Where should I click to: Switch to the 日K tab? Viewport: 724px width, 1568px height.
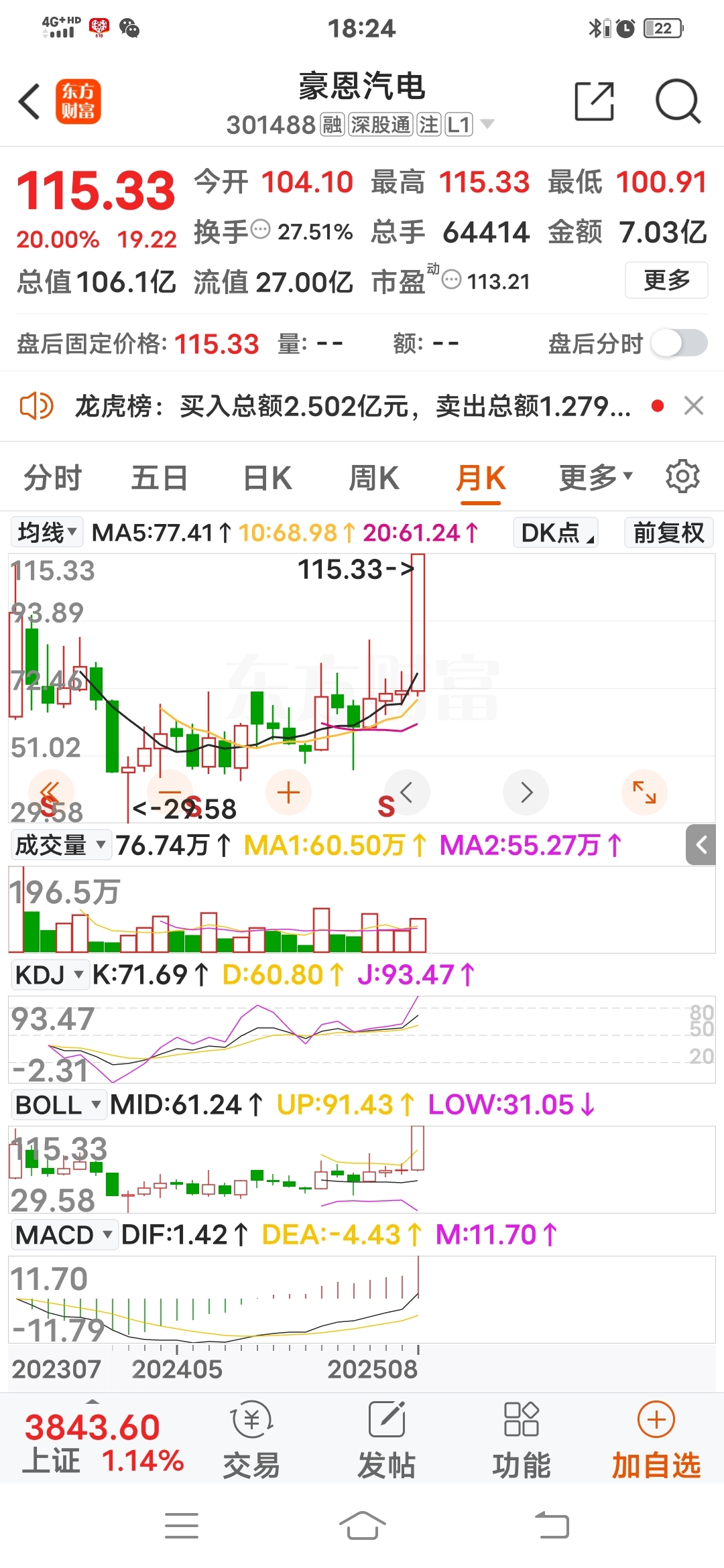click(x=267, y=478)
